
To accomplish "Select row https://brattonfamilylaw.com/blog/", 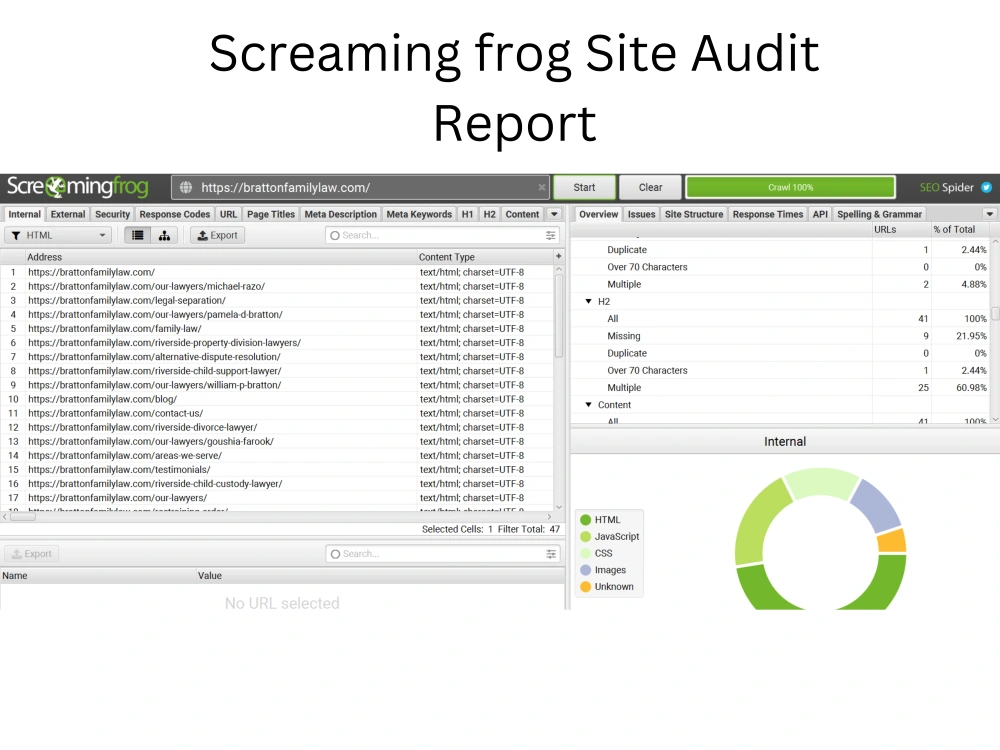I will coord(276,399).
